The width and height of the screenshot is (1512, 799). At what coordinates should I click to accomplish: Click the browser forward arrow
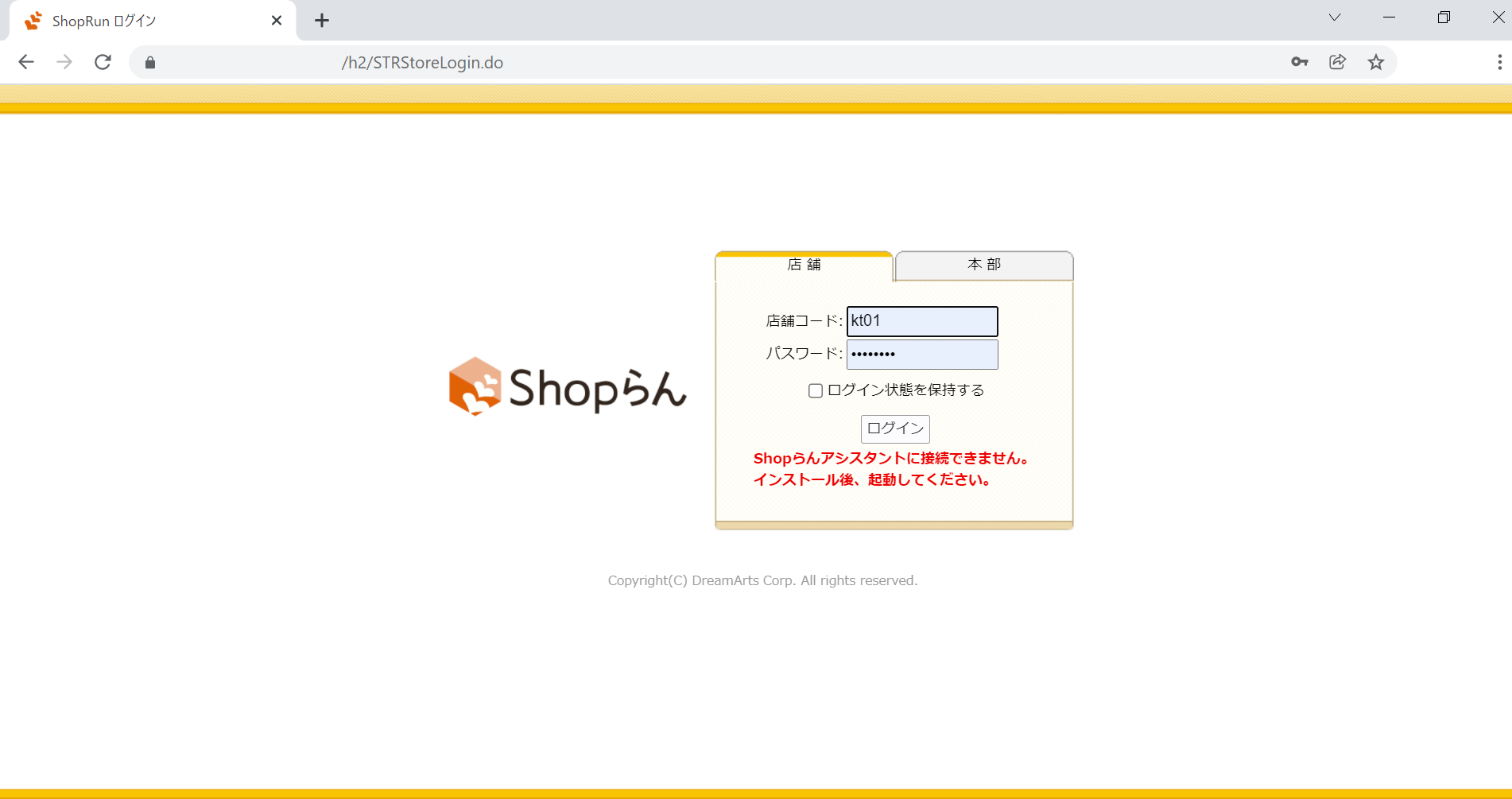(x=64, y=62)
